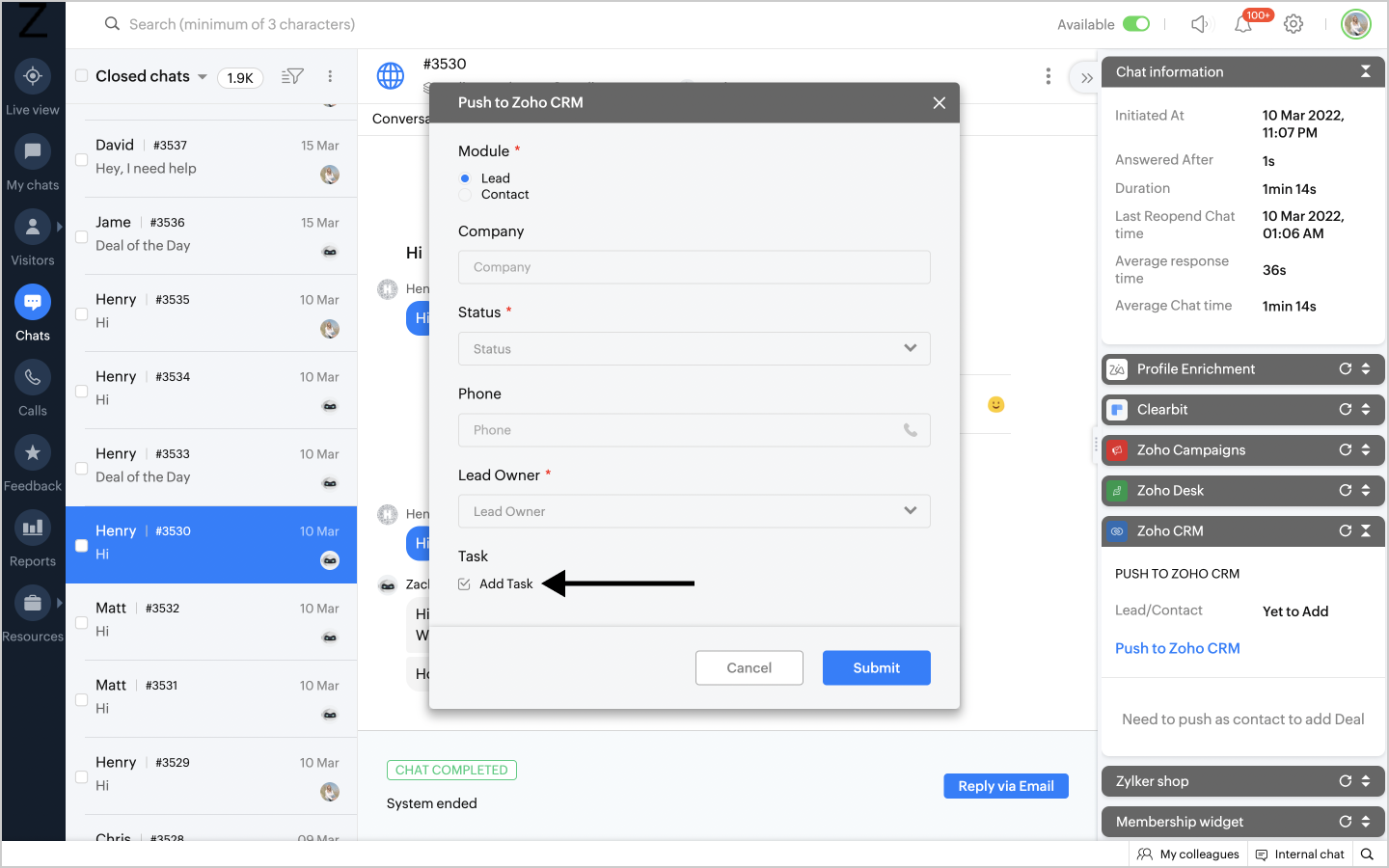This screenshot has width=1389, height=868.
Task: Refresh the Clearbit widget
Action: point(1346,409)
